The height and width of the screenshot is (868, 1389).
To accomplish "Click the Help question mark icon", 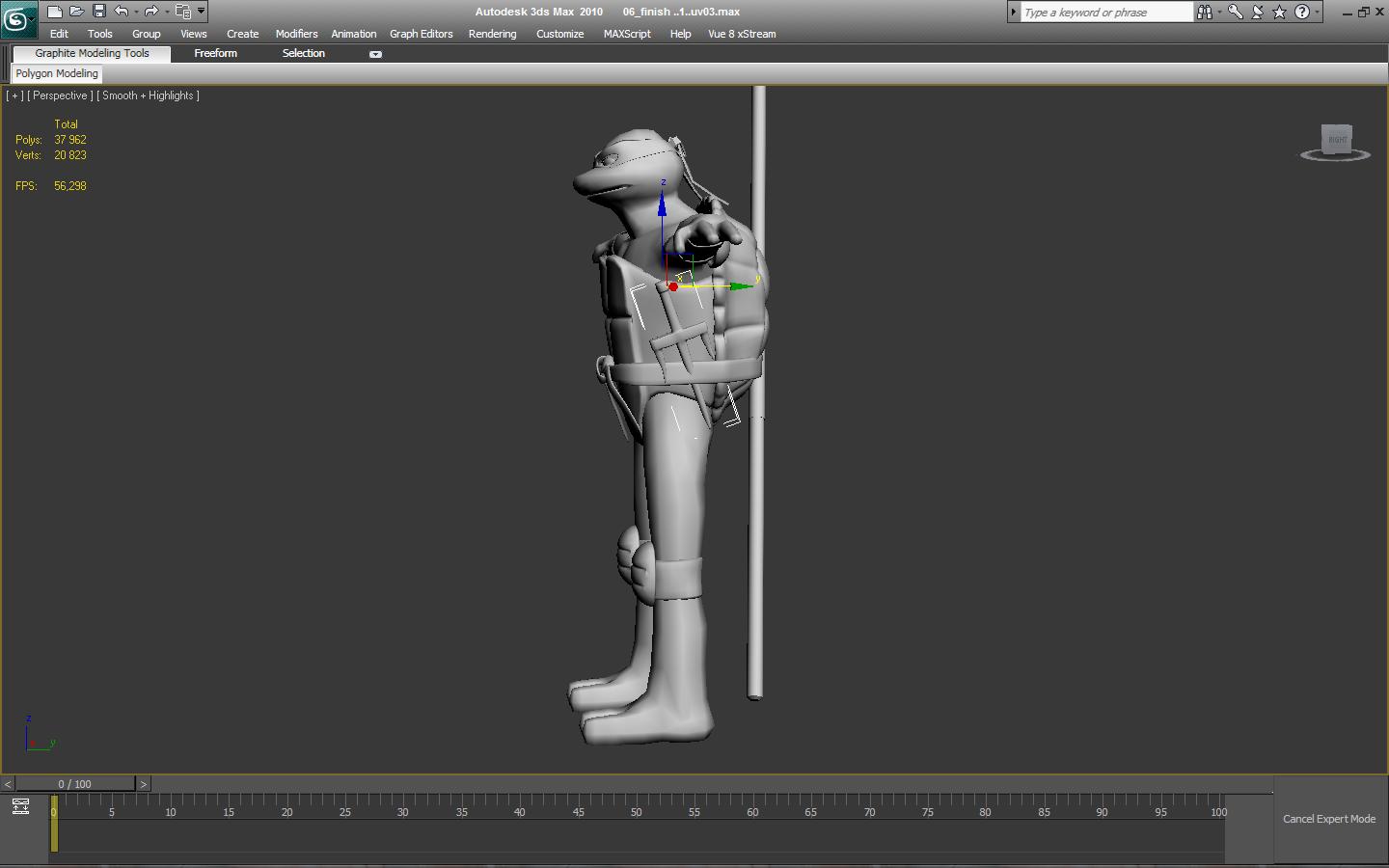I will 1302,12.
